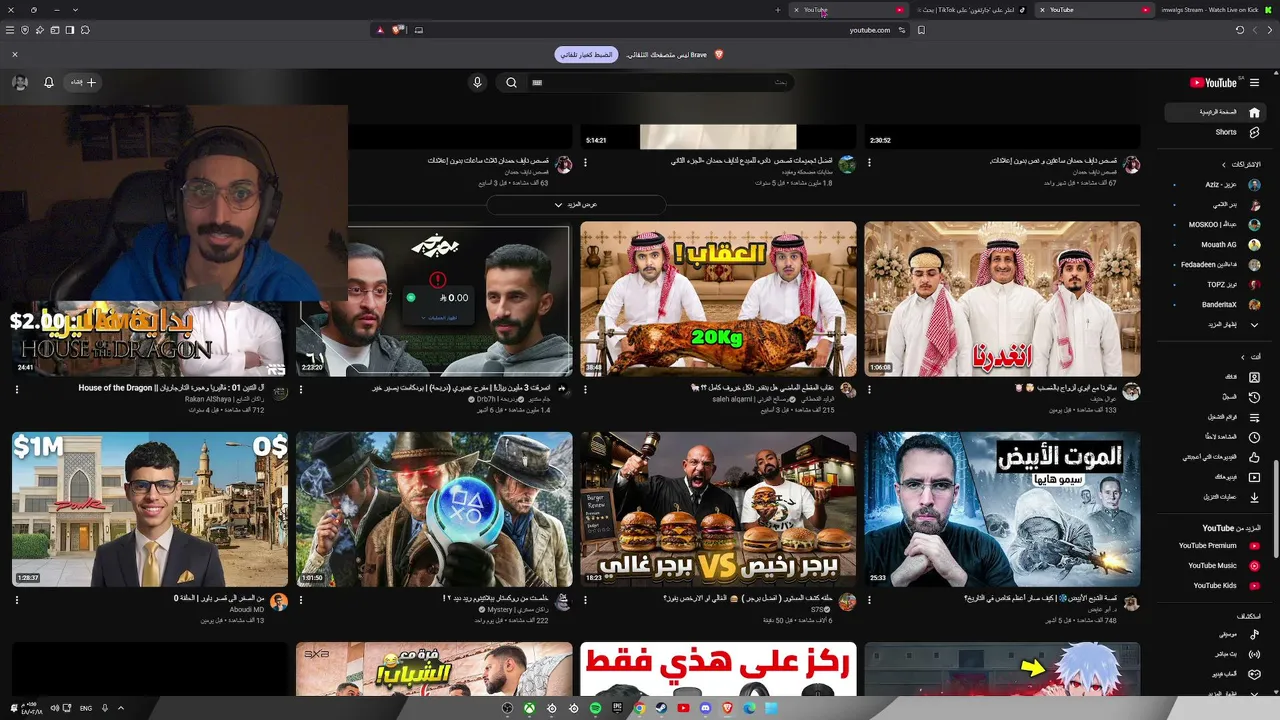Open Watch Later in the sidebar
Screen dimensions: 1280x720
[1216, 437]
